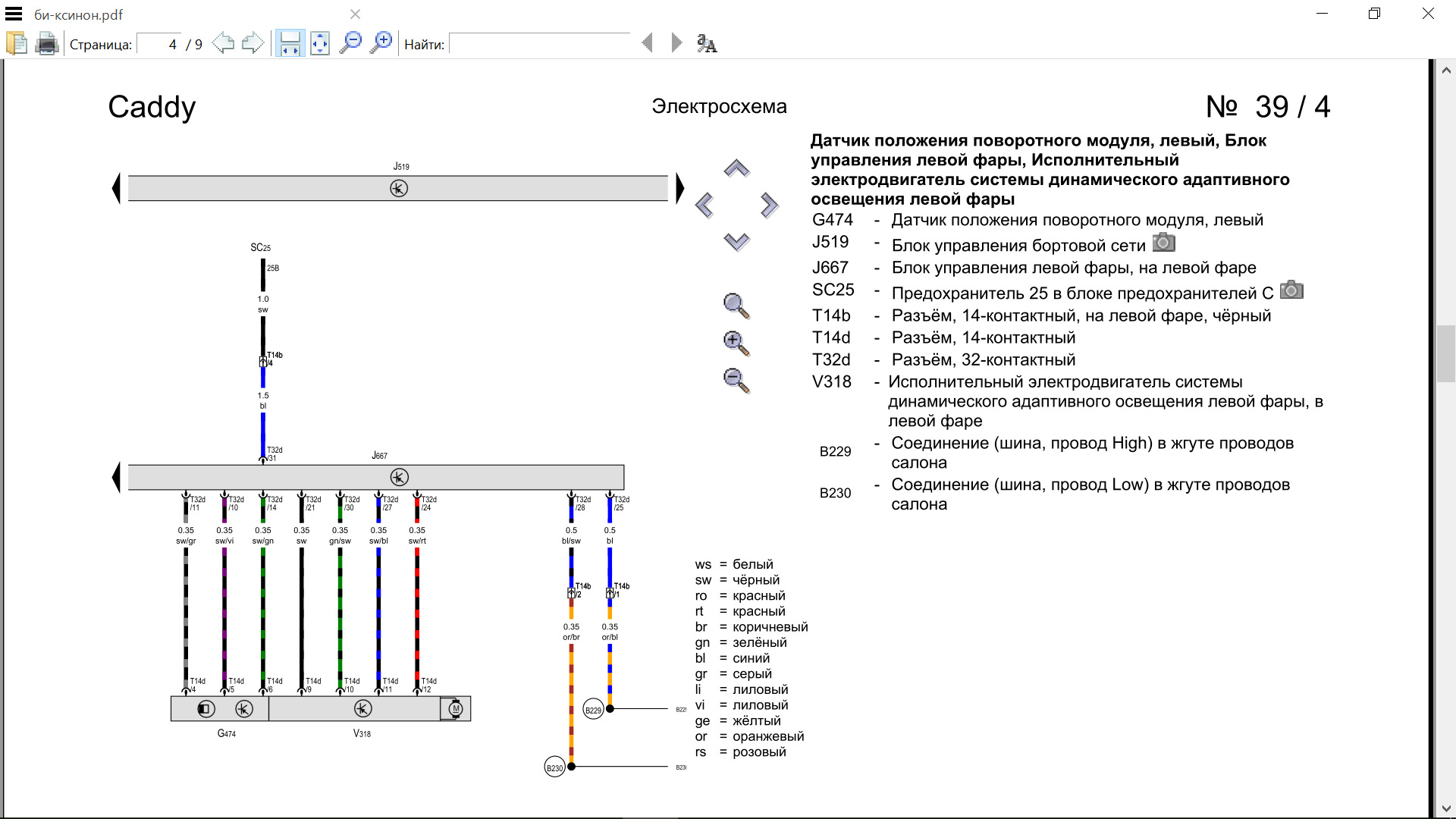Click the open file icon
1456x819 pixels.
(x=17, y=43)
